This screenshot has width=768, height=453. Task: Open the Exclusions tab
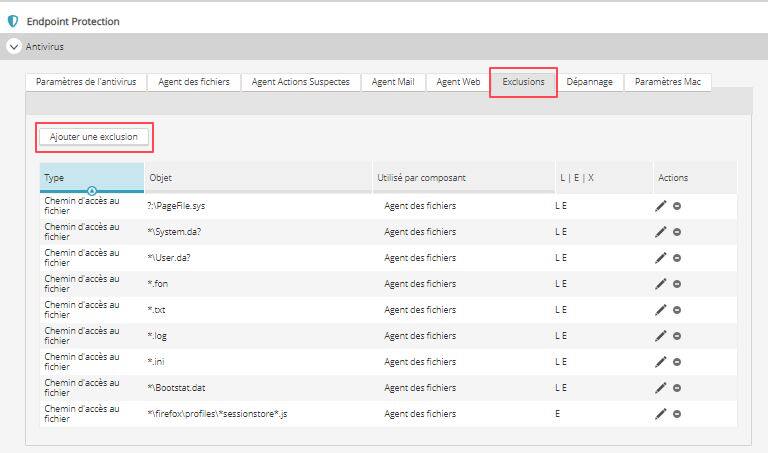tap(523, 82)
